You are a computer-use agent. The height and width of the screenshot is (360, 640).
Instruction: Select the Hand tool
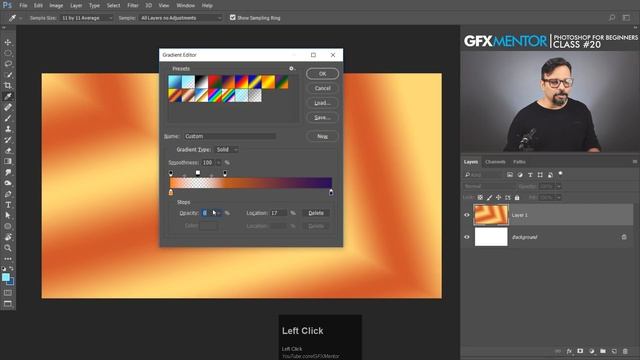click(x=8, y=237)
